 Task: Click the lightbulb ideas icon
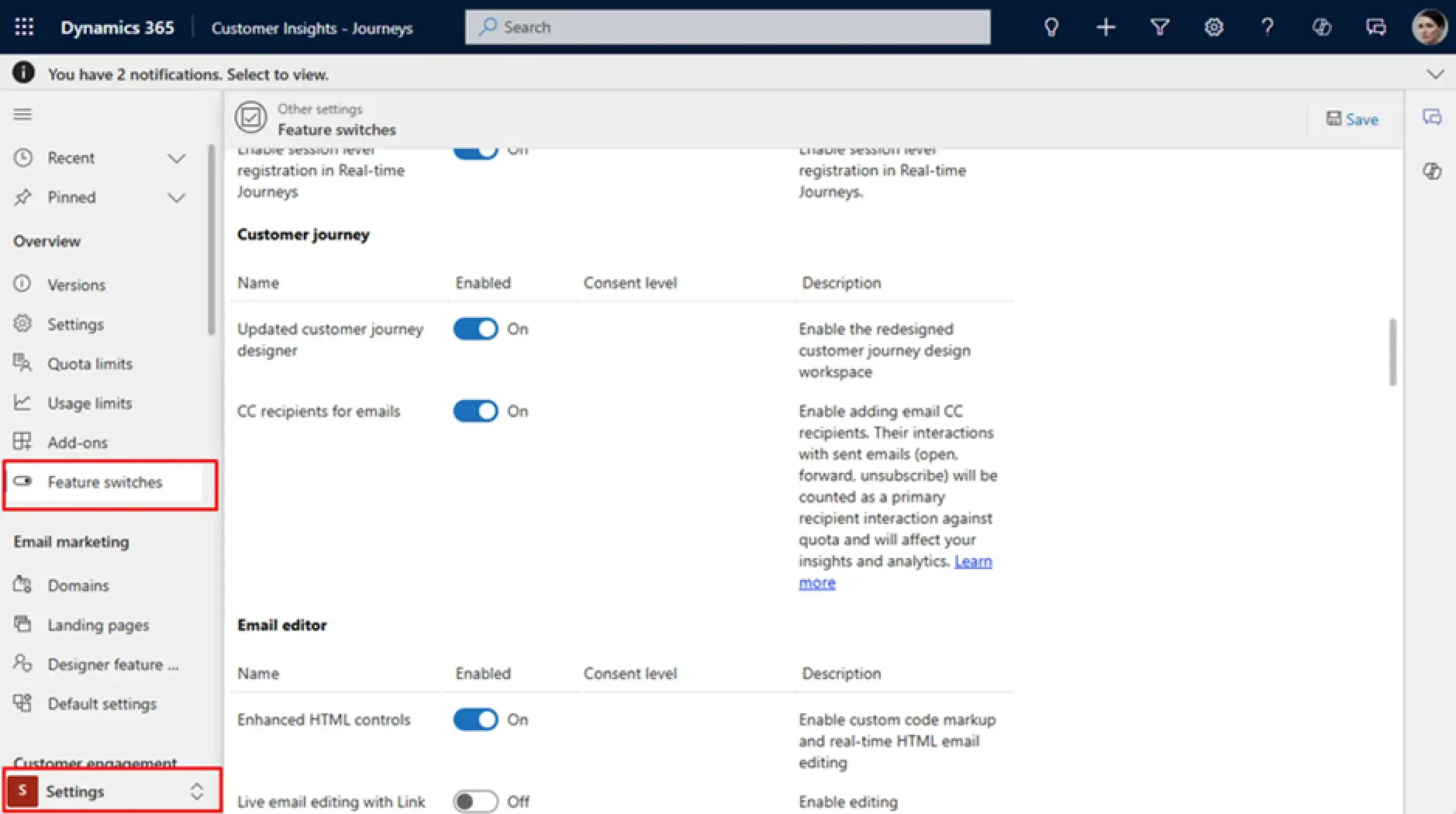pos(1051,27)
